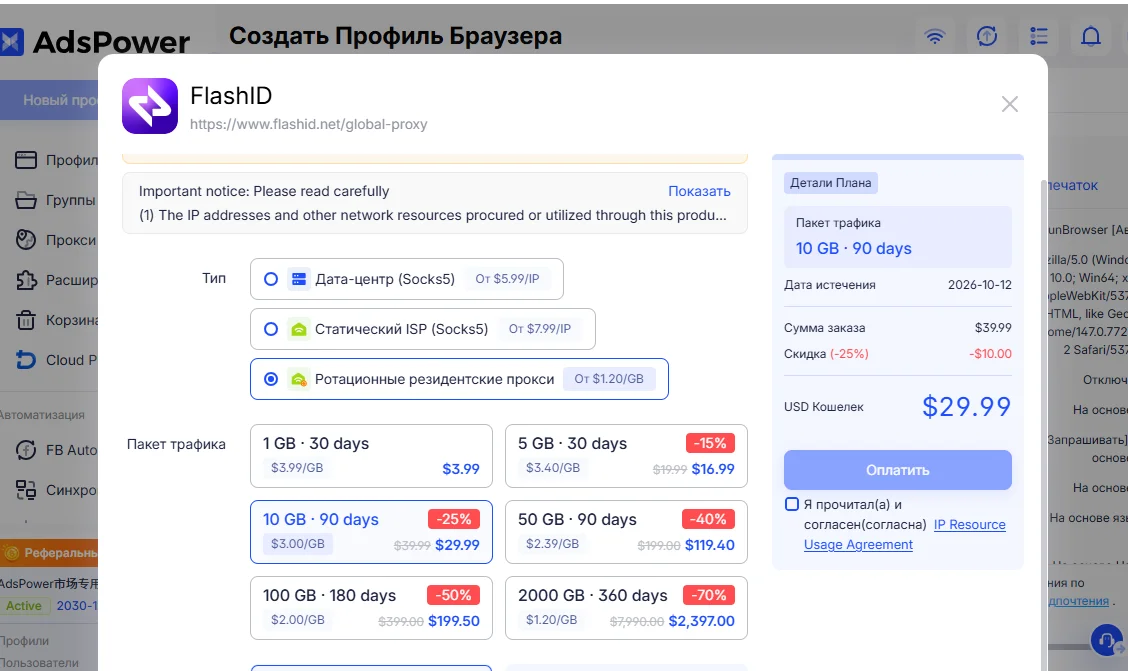Open Extensions puzzle icon in sidebar
Viewport: 1128px width, 671px height.
[26, 280]
